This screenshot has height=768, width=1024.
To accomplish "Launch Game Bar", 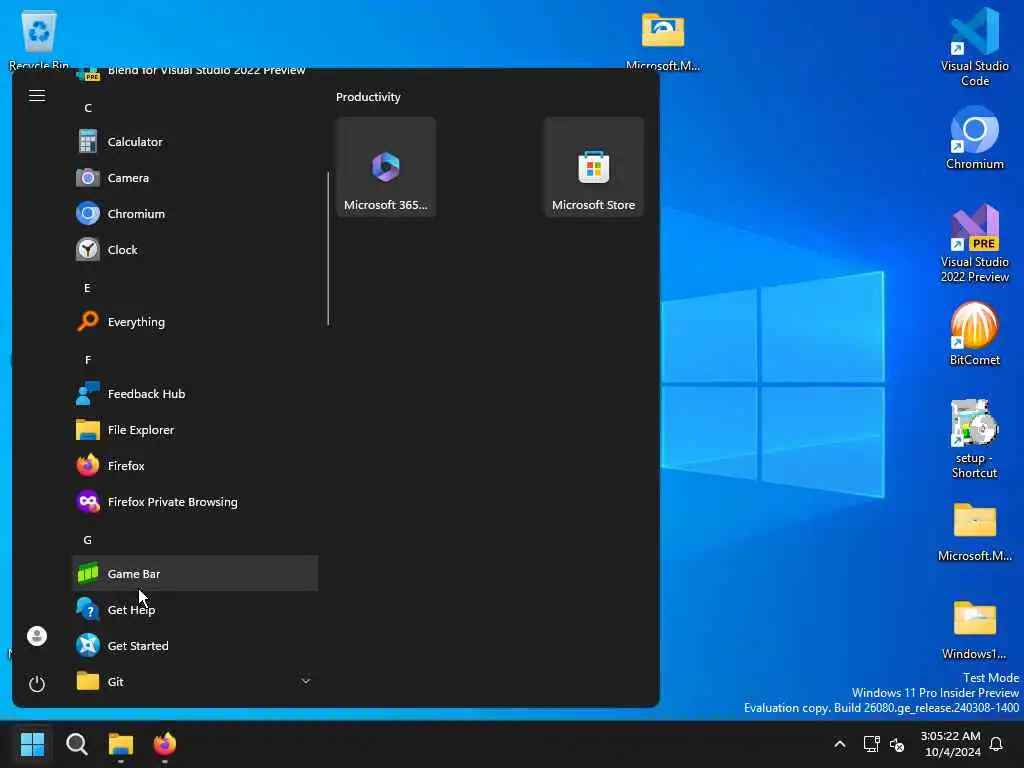I will pos(195,573).
